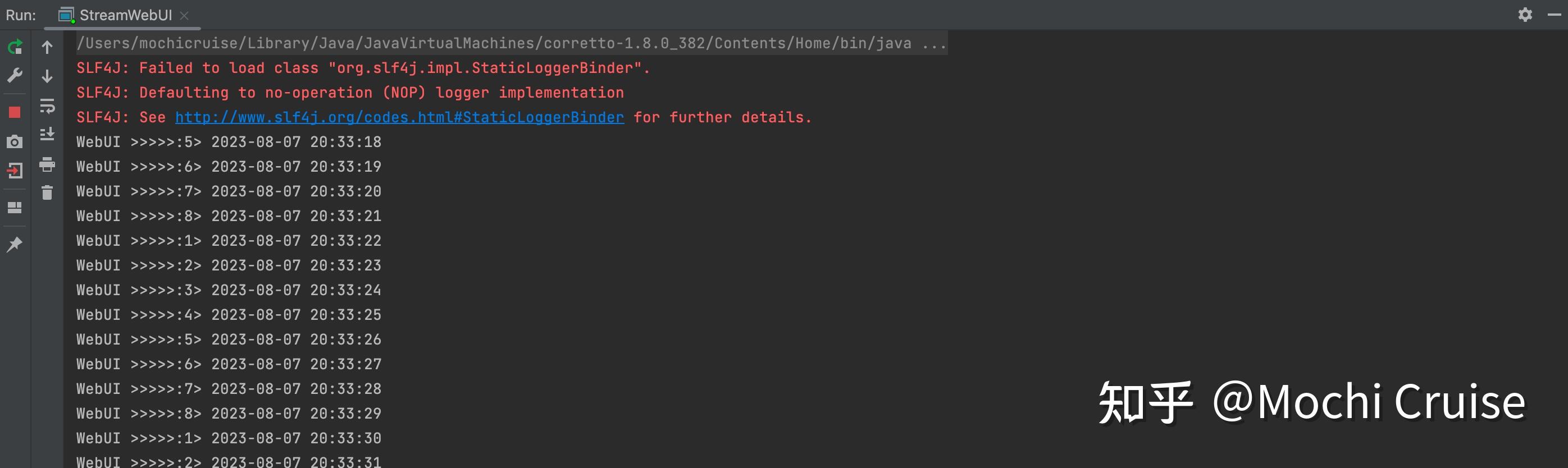Open the console settings gear menu
Viewport: 1568px width, 468px height.
[1526, 15]
